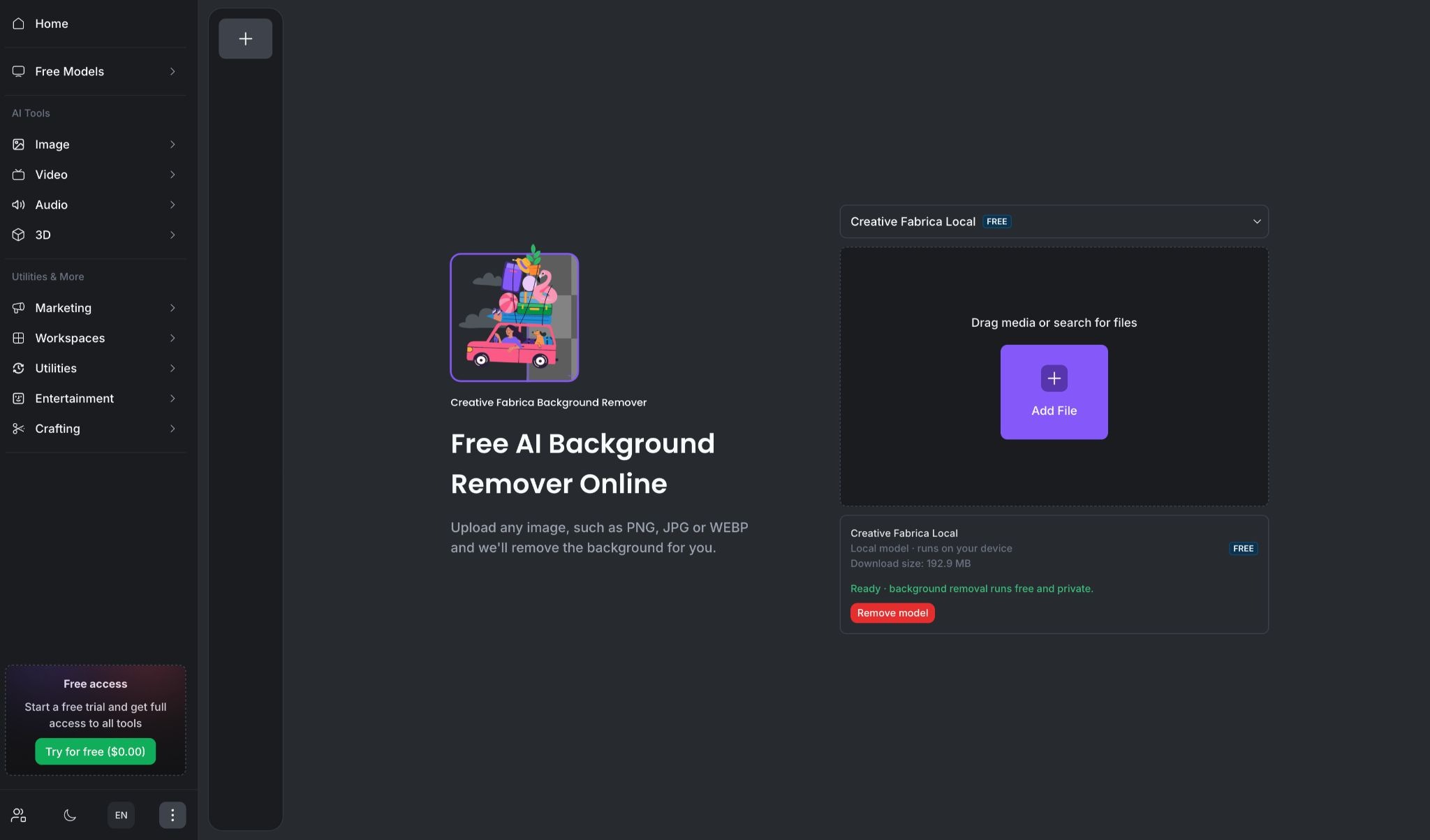This screenshot has width=1430, height=840.
Task: Click the Download size: 192.9 MB text
Action: point(911,563)
